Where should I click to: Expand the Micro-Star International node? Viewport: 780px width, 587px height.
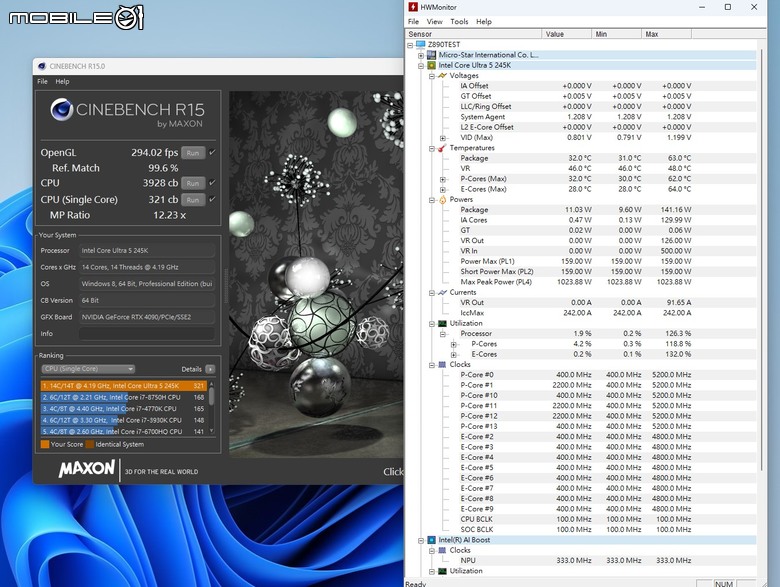click(421, 55)
